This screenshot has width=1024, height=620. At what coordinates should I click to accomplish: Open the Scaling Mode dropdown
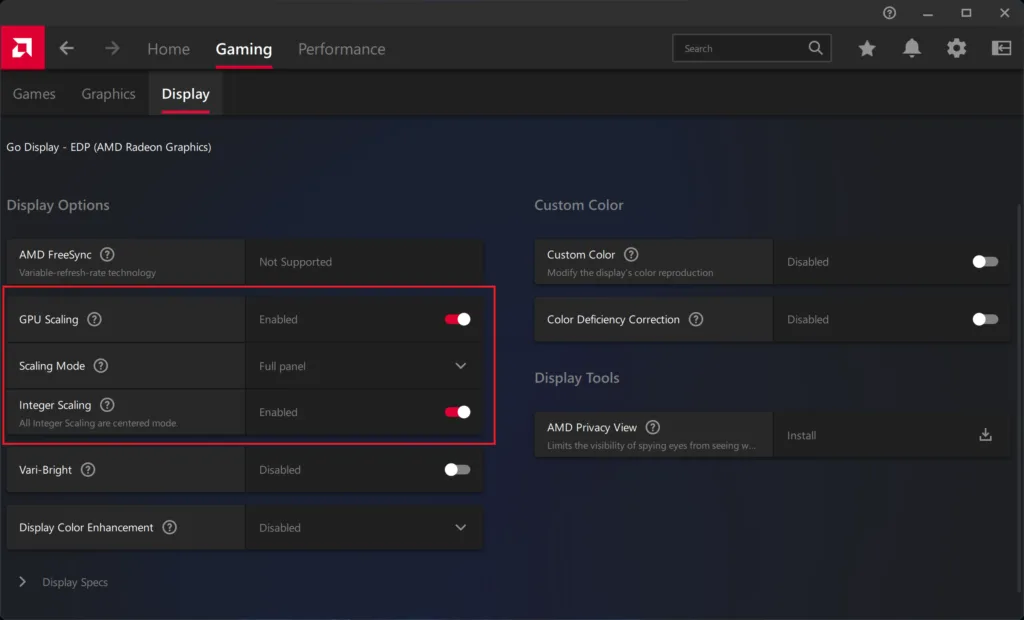click(x=364, y=366)
